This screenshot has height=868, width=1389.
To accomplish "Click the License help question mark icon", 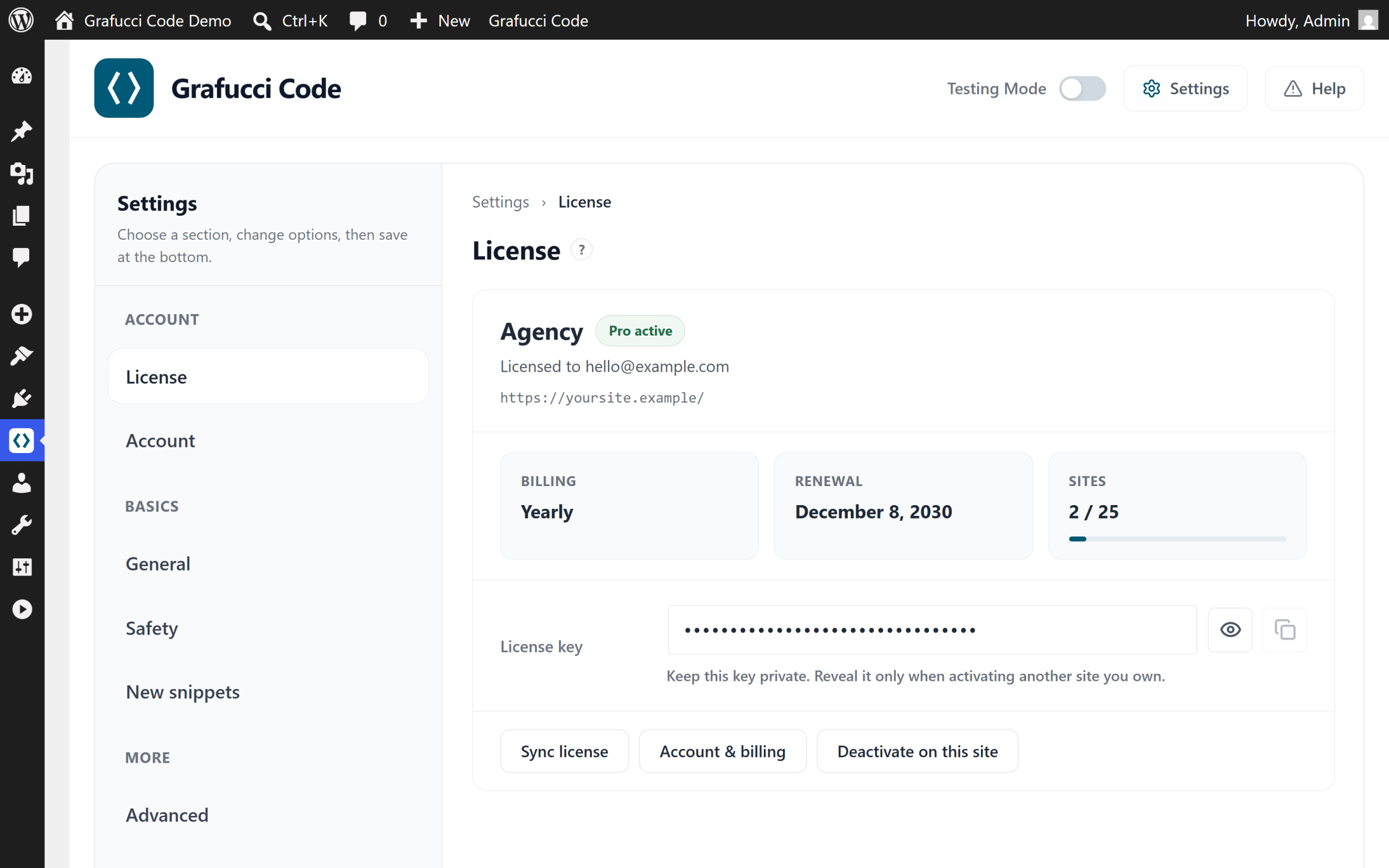I will coord(582,250).
